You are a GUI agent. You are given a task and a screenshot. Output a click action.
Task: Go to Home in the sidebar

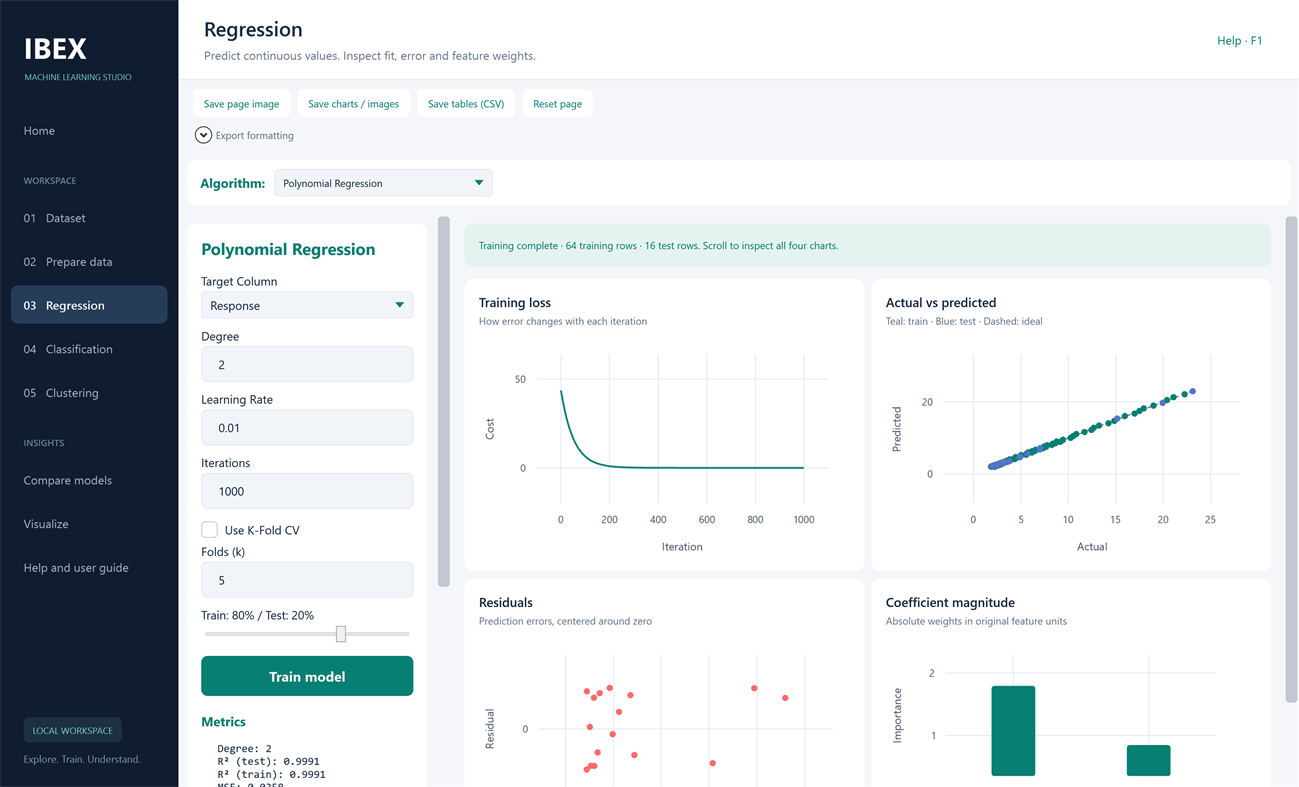pyautogui.click(x=40, y=131)
